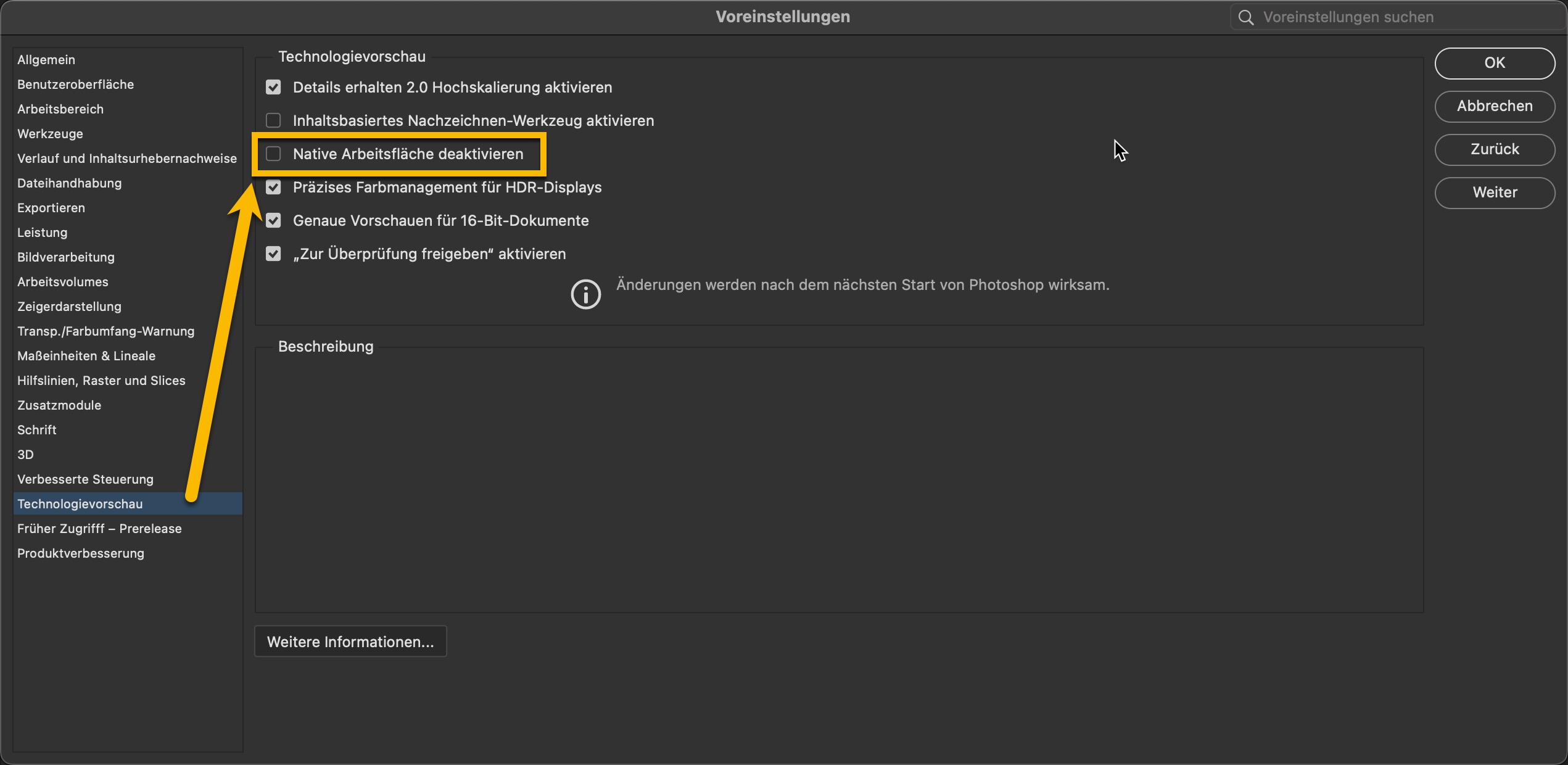Confirm with the OK button
The width and height of the screenshot is (1568, 765).
click(1494, 63)
